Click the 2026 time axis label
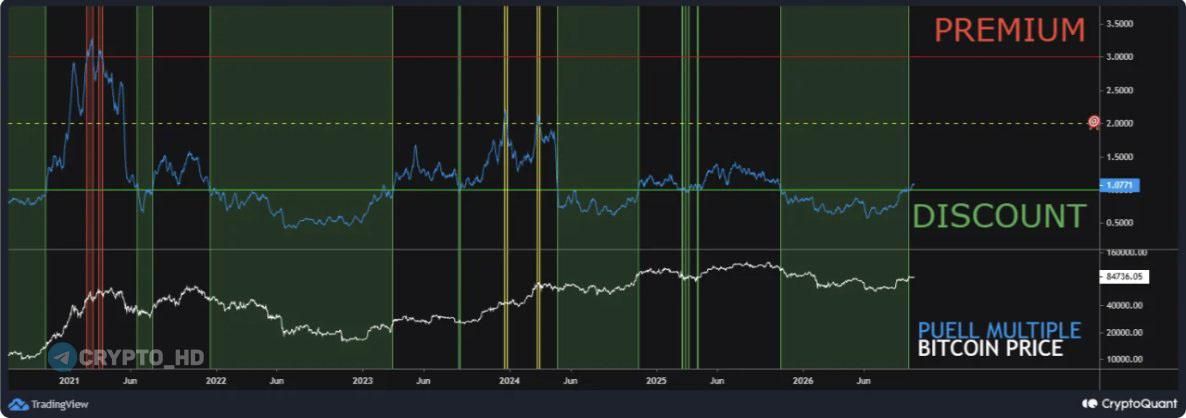The width and height of the screenshot is (1186, 418). coord(803,381)
